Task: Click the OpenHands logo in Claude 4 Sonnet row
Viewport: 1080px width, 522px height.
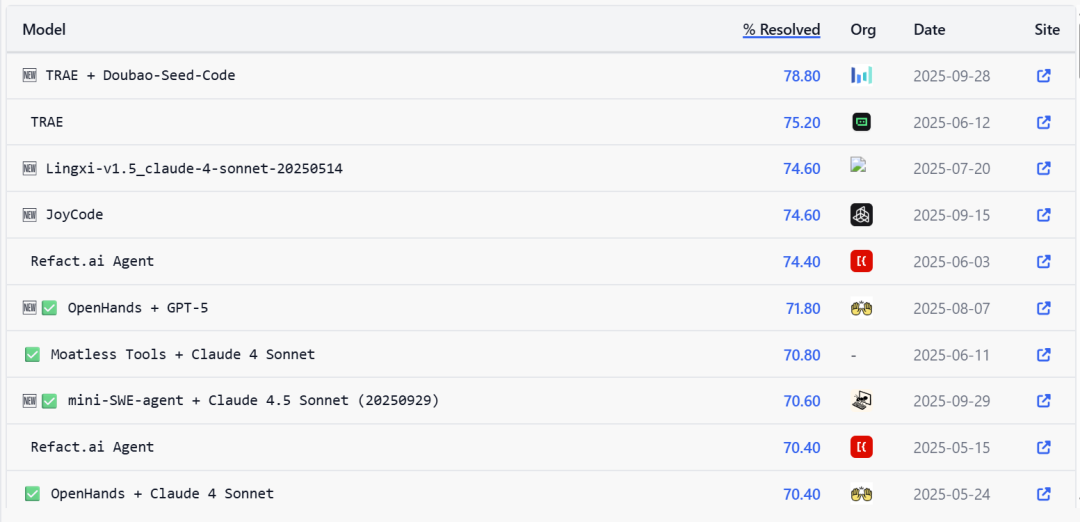Action: click(862, 493)
